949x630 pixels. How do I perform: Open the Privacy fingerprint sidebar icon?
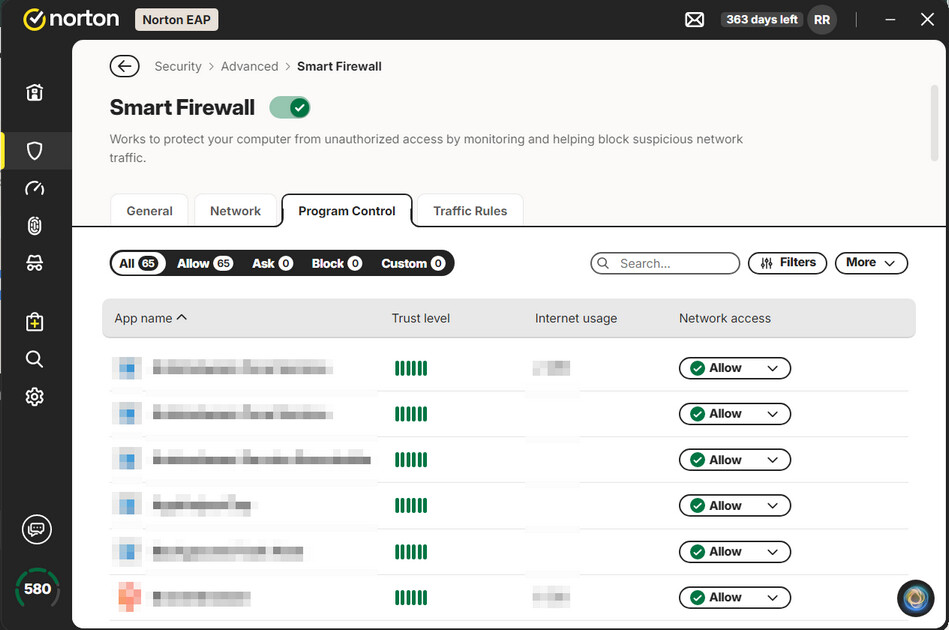(34, 226)
